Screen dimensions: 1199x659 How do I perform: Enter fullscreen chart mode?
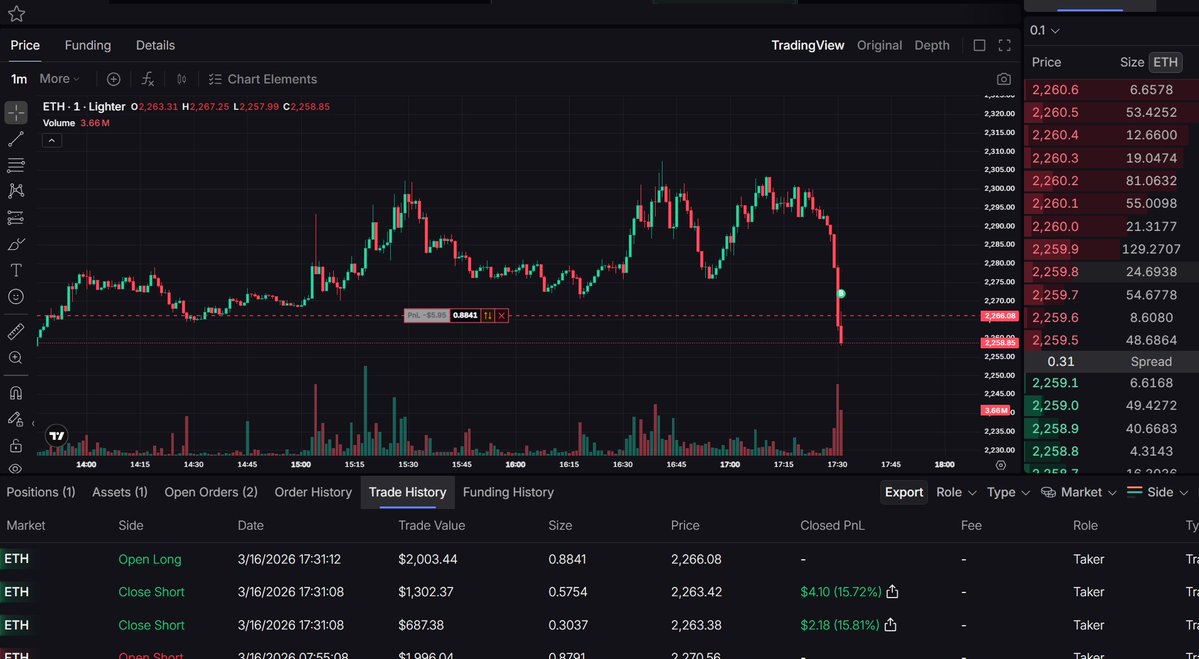click(x=1005, y=45)
